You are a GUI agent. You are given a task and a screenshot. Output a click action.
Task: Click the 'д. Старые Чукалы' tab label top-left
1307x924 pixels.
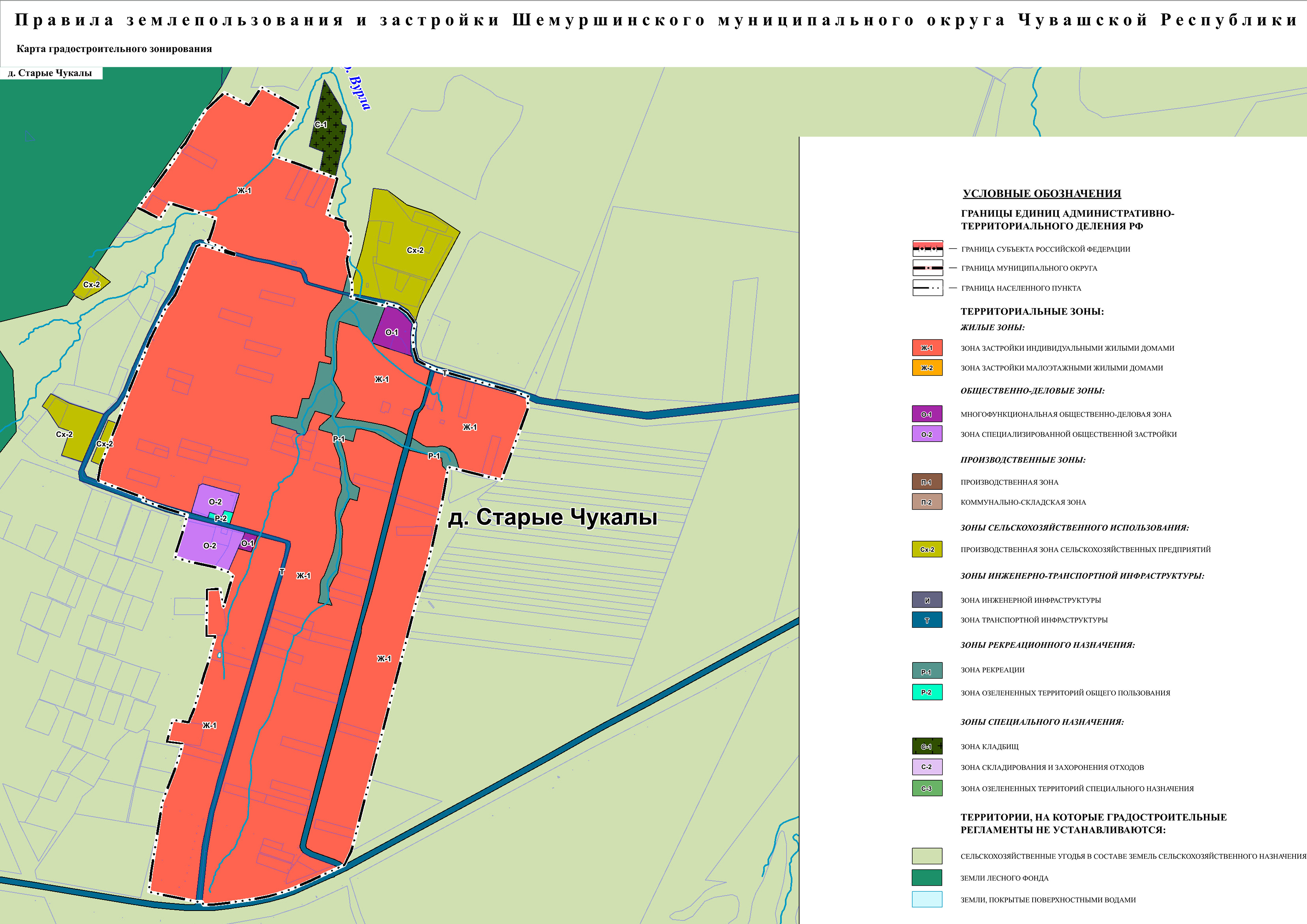tap(50, 73)
